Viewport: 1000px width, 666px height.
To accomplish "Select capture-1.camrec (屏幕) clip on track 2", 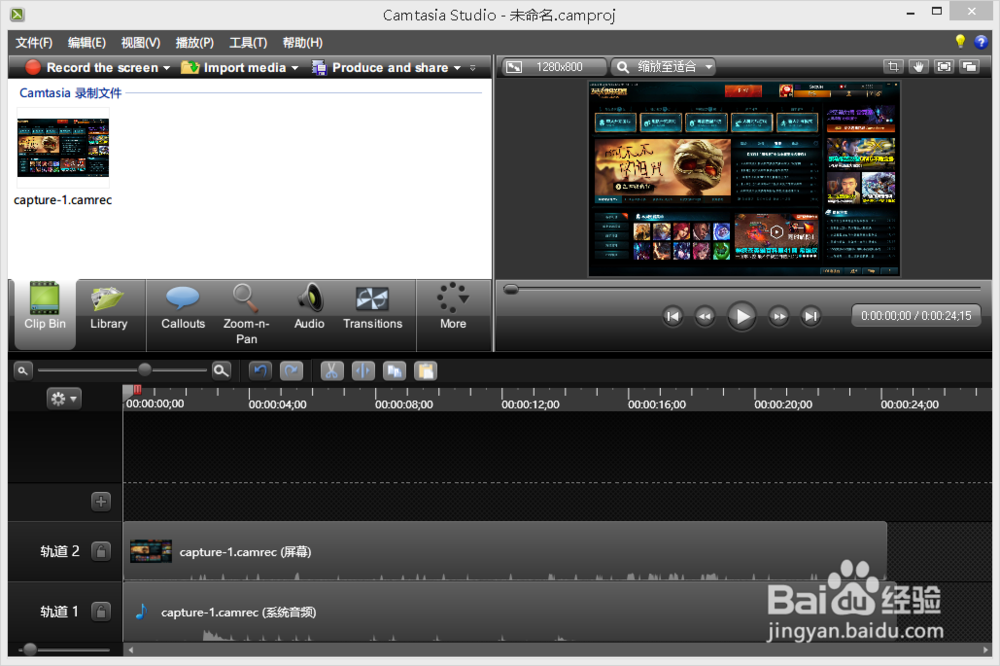I will point(505,551).
